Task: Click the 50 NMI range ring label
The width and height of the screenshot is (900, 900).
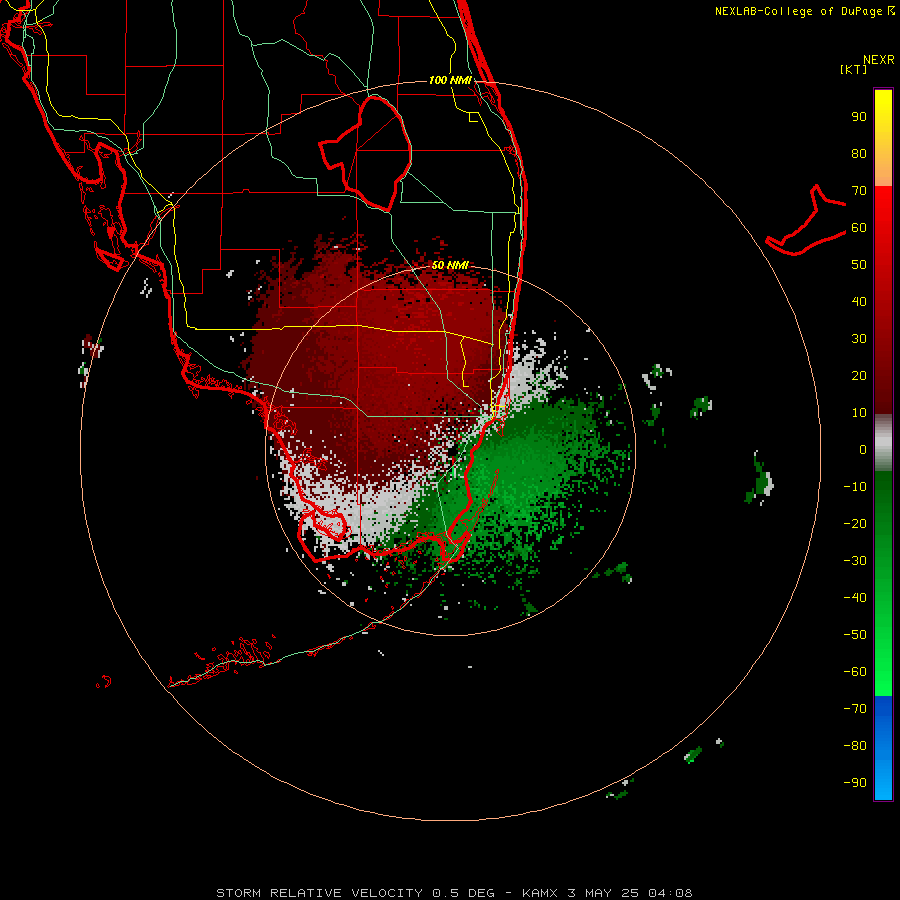Action: 450,265
